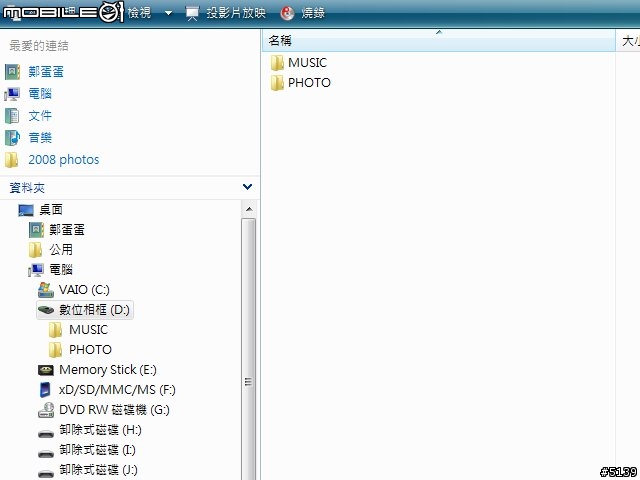Click PHOTO folder icon in the tree

click(x=55, y=350)
